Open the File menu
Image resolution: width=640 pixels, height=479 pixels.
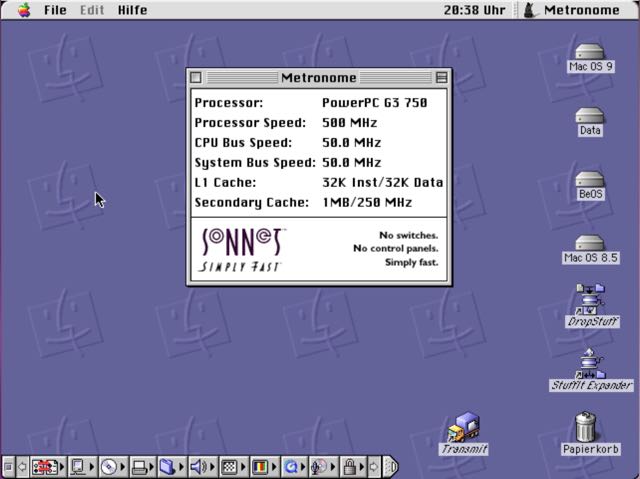pos(55,10)
